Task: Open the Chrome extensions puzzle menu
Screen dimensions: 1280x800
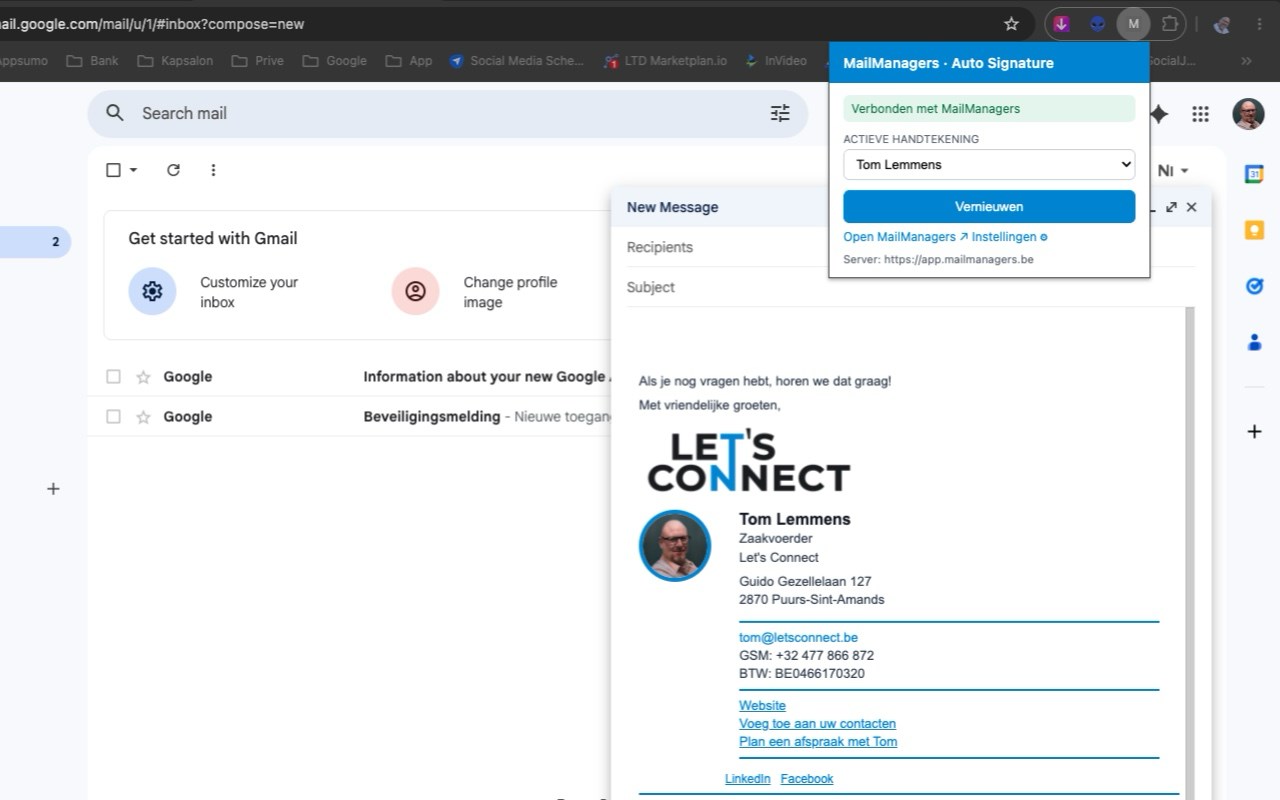Action: coord(1169,24)
